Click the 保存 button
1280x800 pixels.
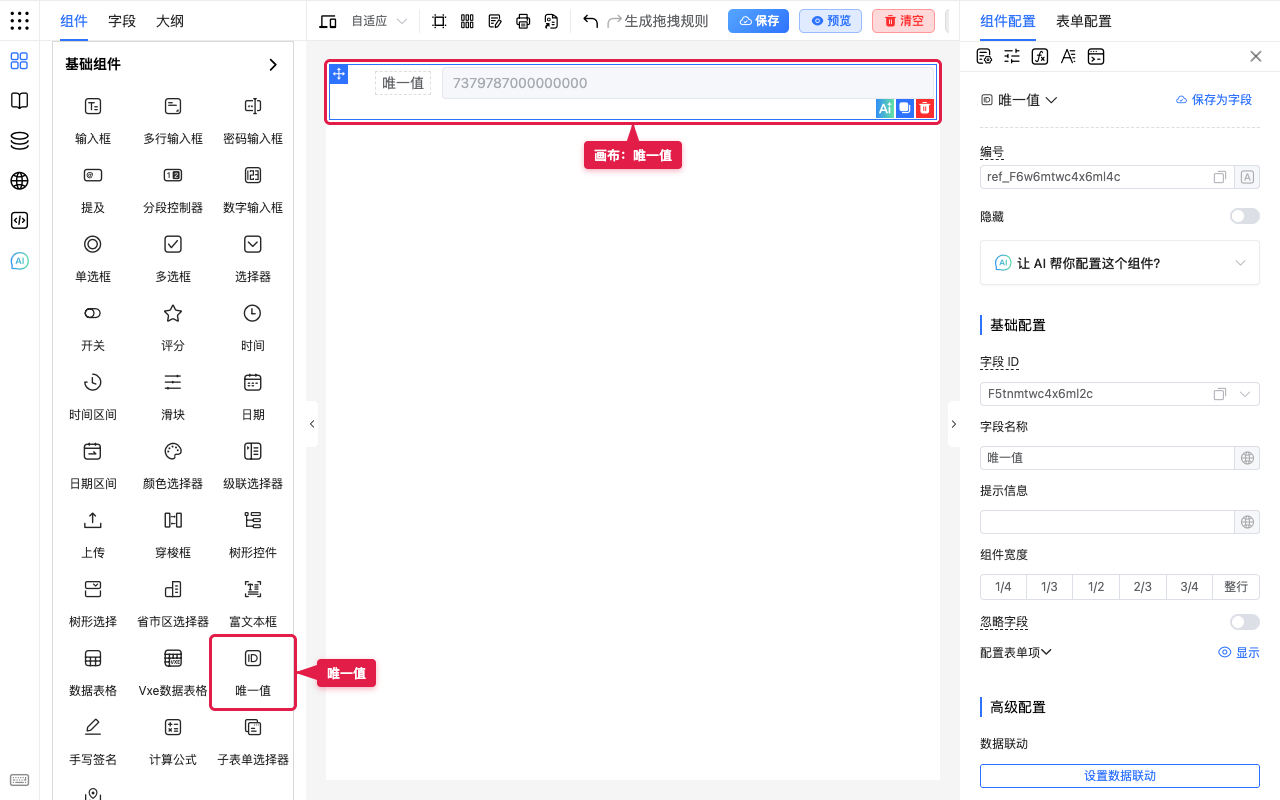759,21
